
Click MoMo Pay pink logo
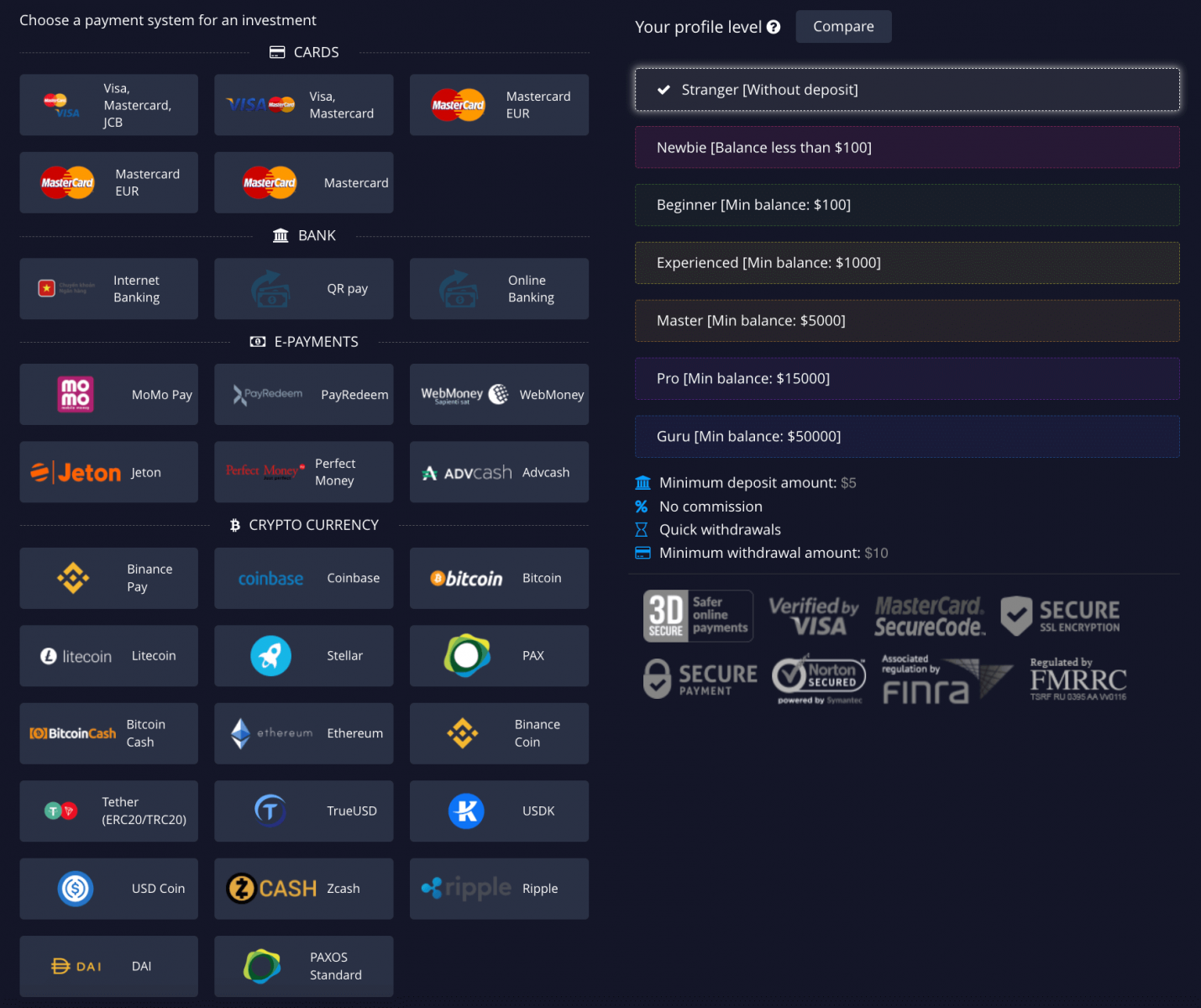point(75,394)
